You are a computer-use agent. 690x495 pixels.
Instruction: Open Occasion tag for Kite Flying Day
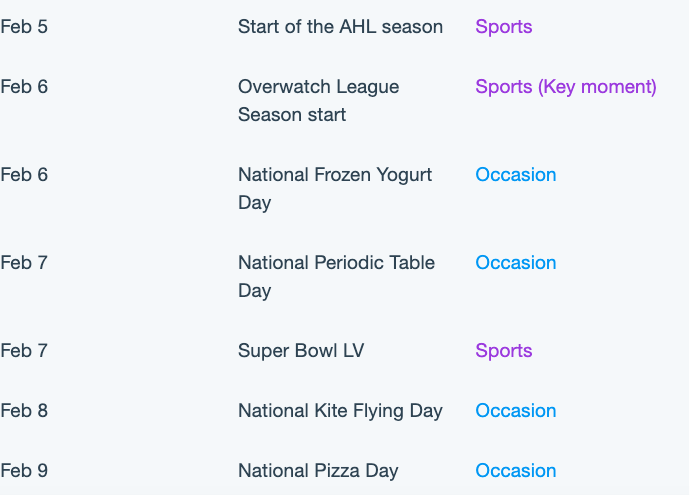(516, 411)
